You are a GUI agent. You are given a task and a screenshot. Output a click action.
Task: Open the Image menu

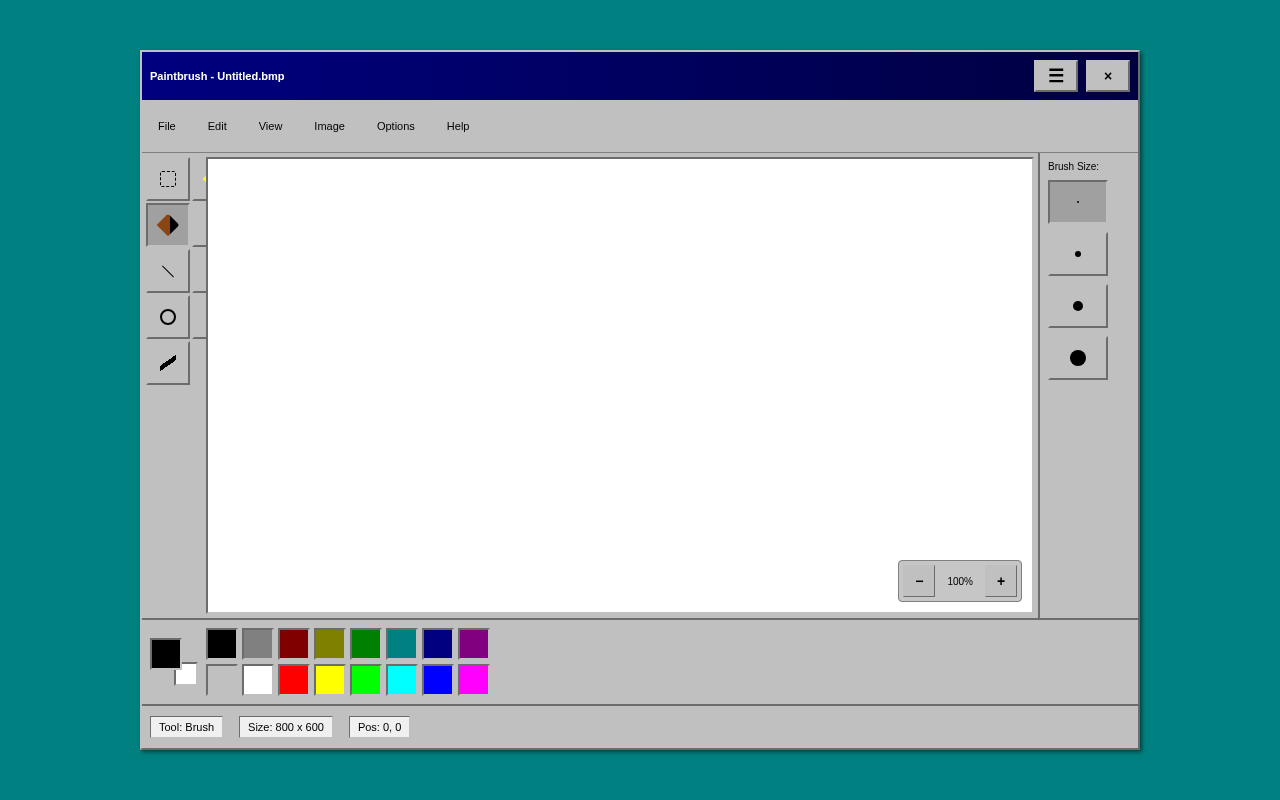329,126
